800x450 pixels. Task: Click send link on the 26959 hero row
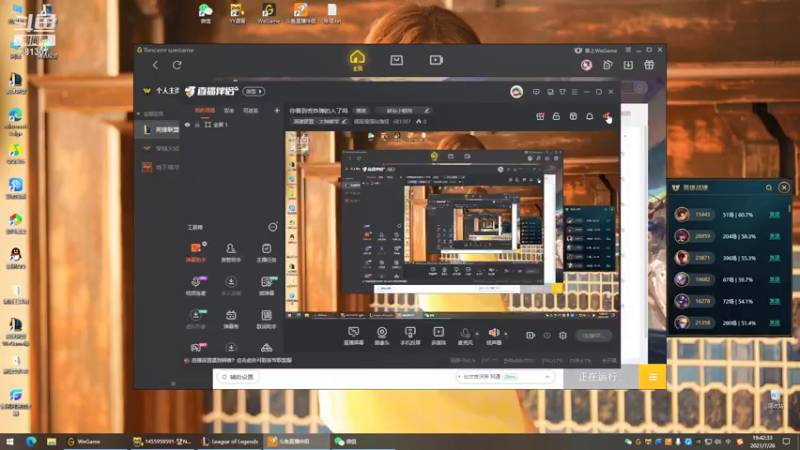pos(774,236)
